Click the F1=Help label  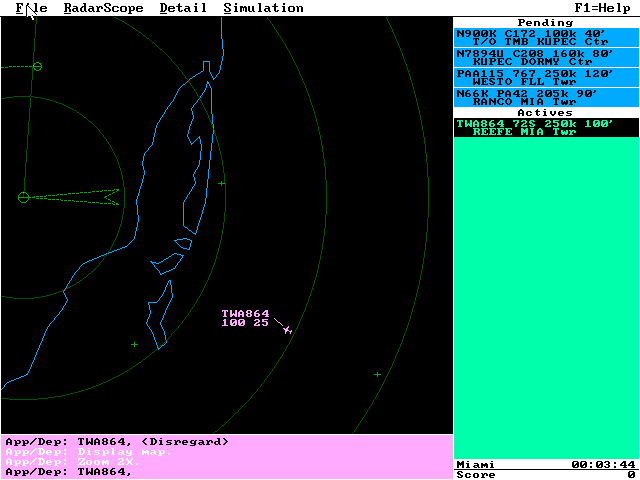coord(602,8)
